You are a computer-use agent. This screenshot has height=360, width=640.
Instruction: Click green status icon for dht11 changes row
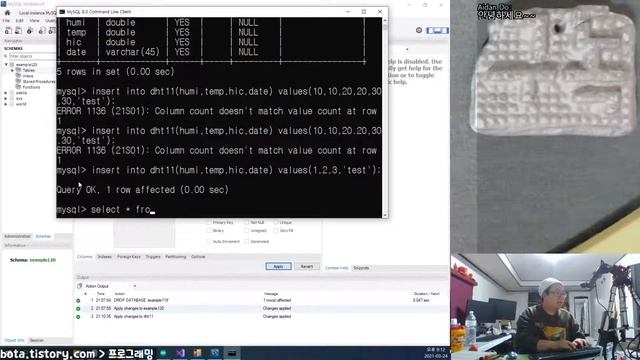point(78,316)
